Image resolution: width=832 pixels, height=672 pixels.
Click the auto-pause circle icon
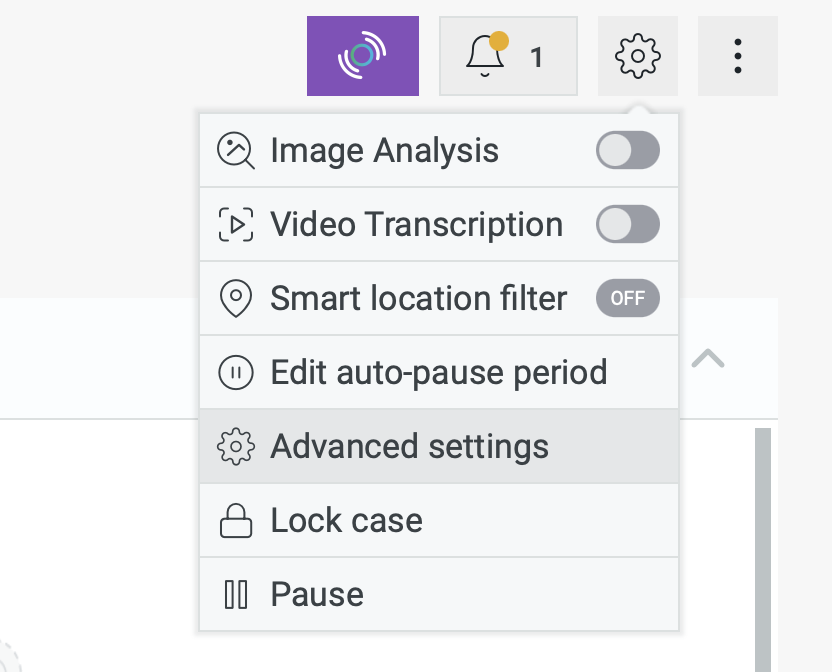236,373
